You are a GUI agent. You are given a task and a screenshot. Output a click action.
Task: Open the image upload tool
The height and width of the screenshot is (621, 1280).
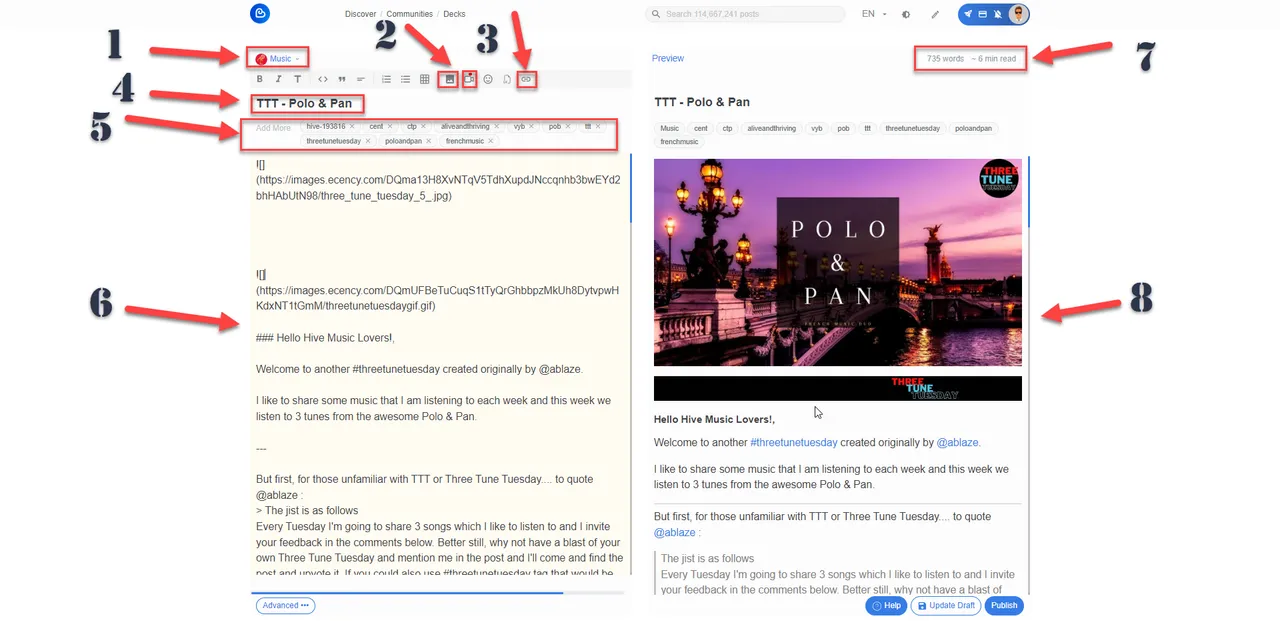click(450, 79)
